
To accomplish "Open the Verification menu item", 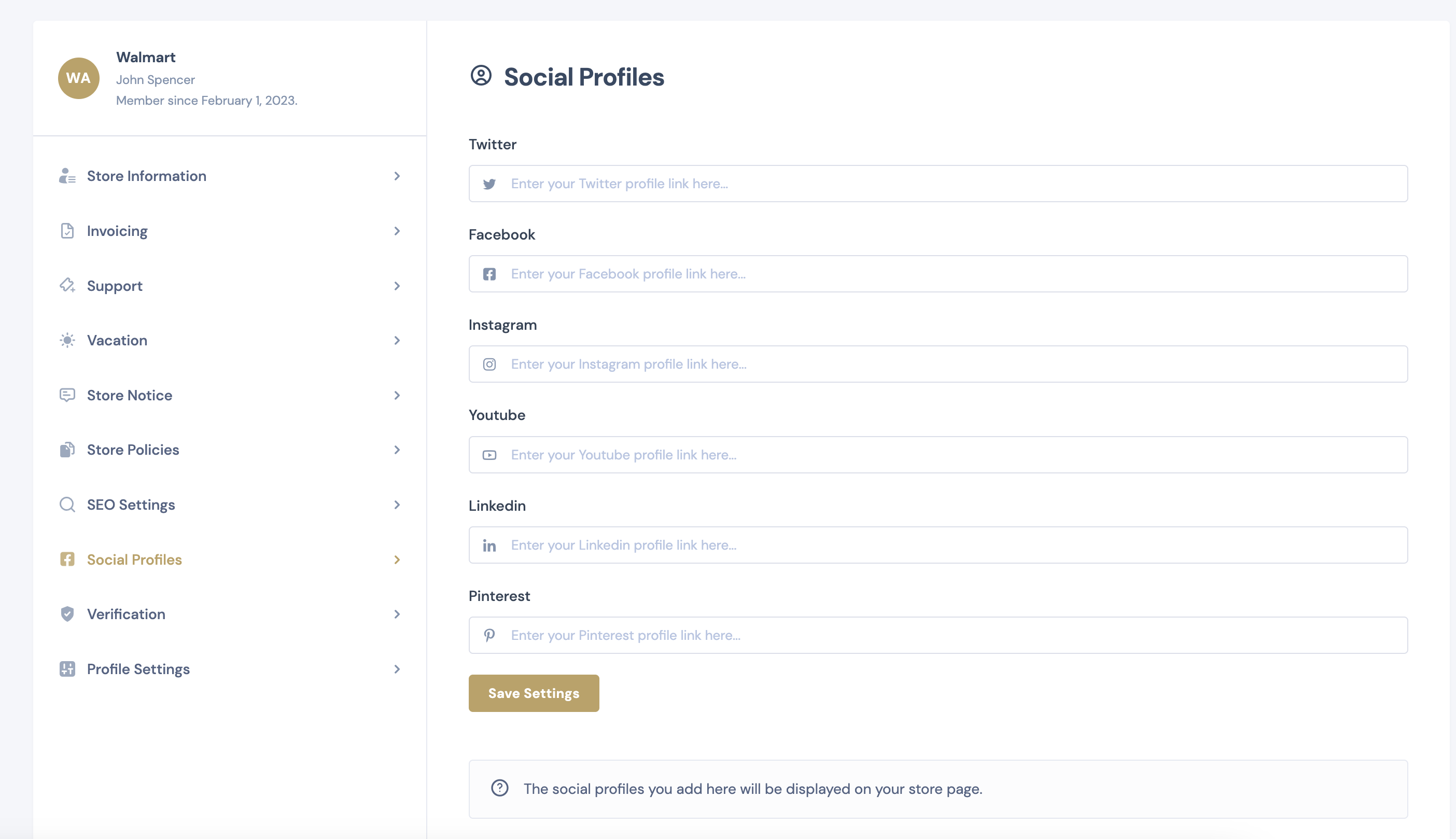I will click(230, 614).
